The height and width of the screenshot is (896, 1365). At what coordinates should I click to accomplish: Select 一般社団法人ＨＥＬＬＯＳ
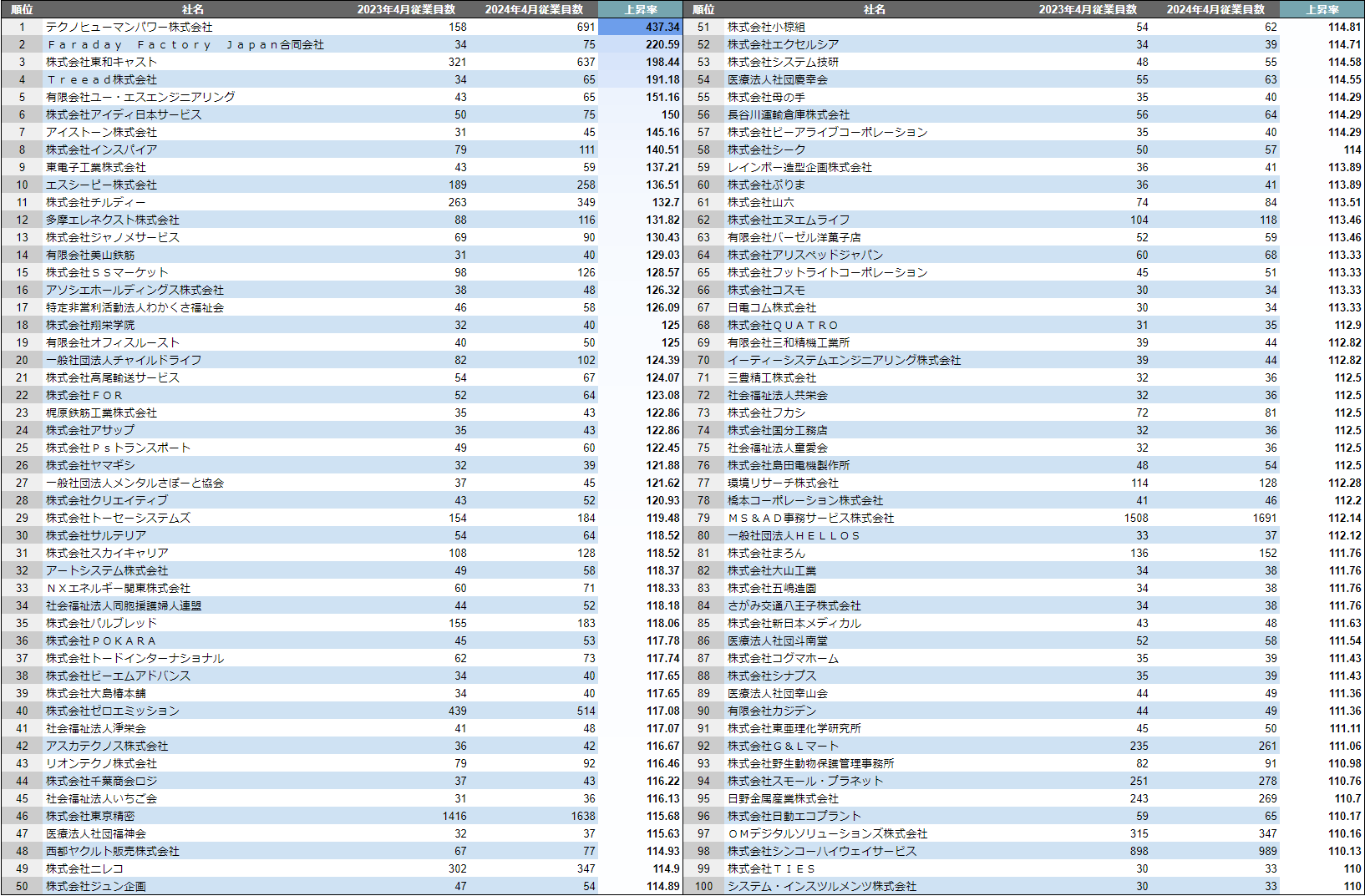pyautogui.click(x=794, y=535)
